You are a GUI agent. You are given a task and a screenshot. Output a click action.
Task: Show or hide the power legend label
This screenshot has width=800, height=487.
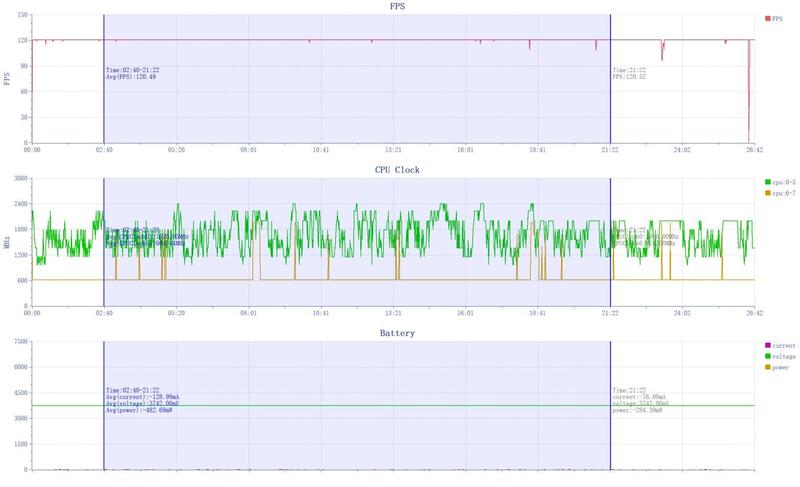782,367
